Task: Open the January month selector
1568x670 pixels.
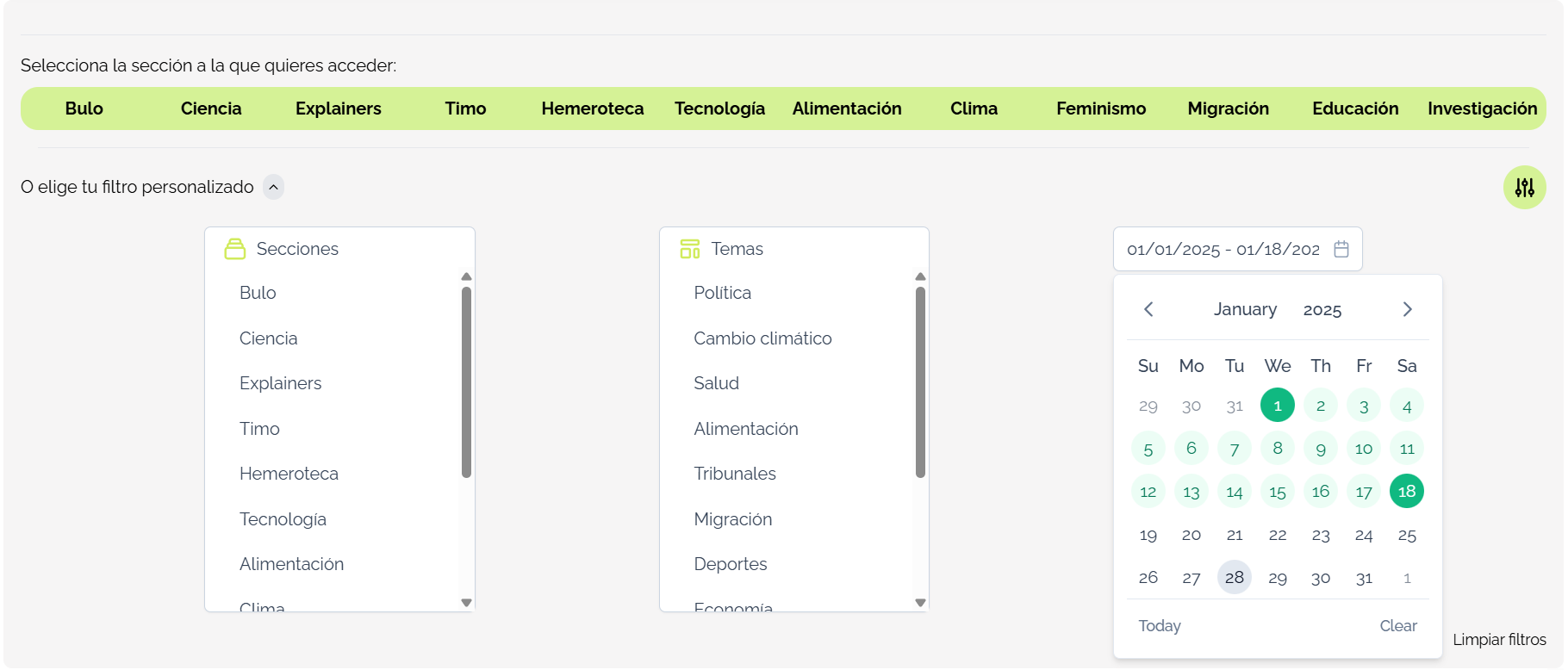Action: (1245, 309)
